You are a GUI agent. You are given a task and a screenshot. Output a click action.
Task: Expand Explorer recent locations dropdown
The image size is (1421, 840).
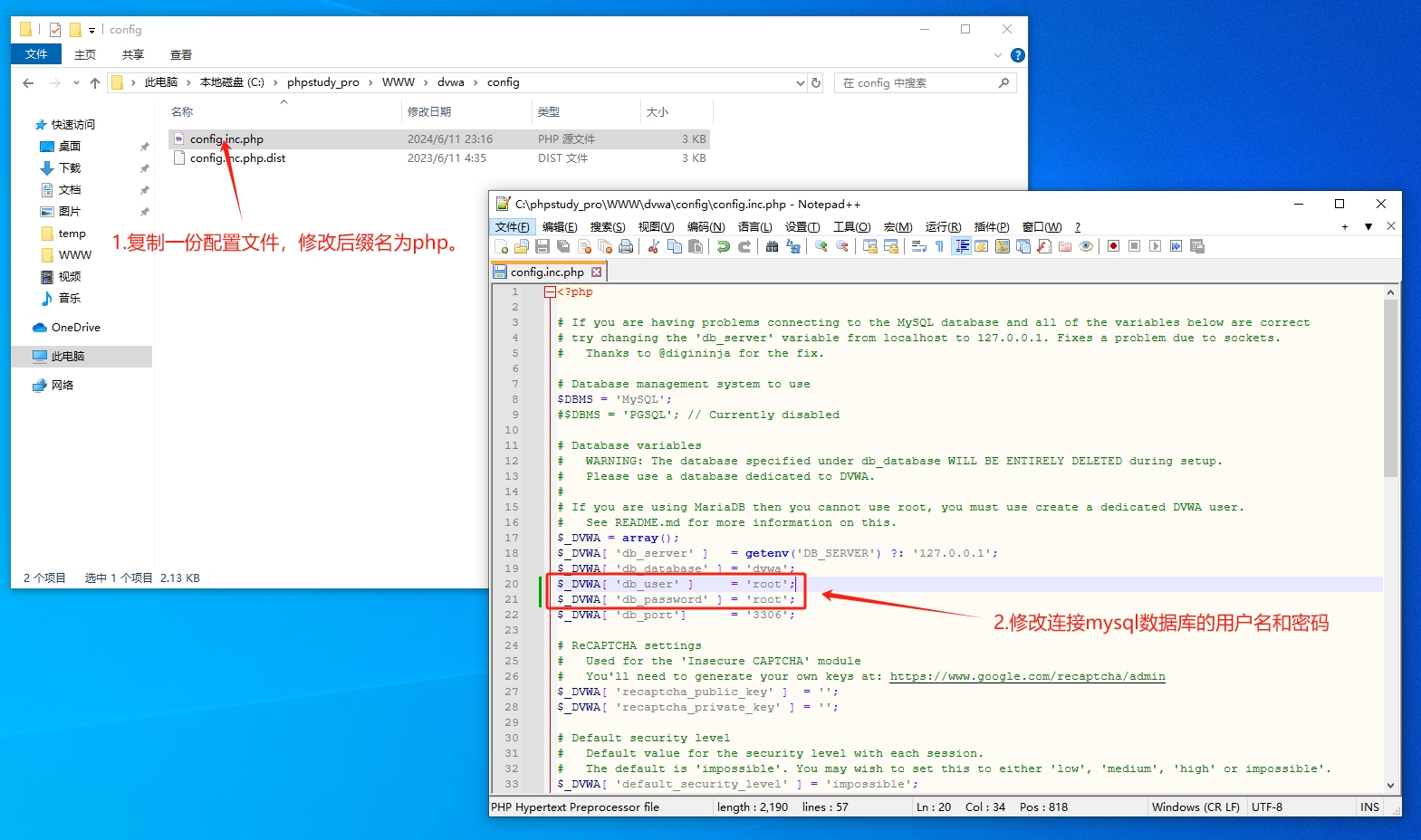click(x=76, y=82)
